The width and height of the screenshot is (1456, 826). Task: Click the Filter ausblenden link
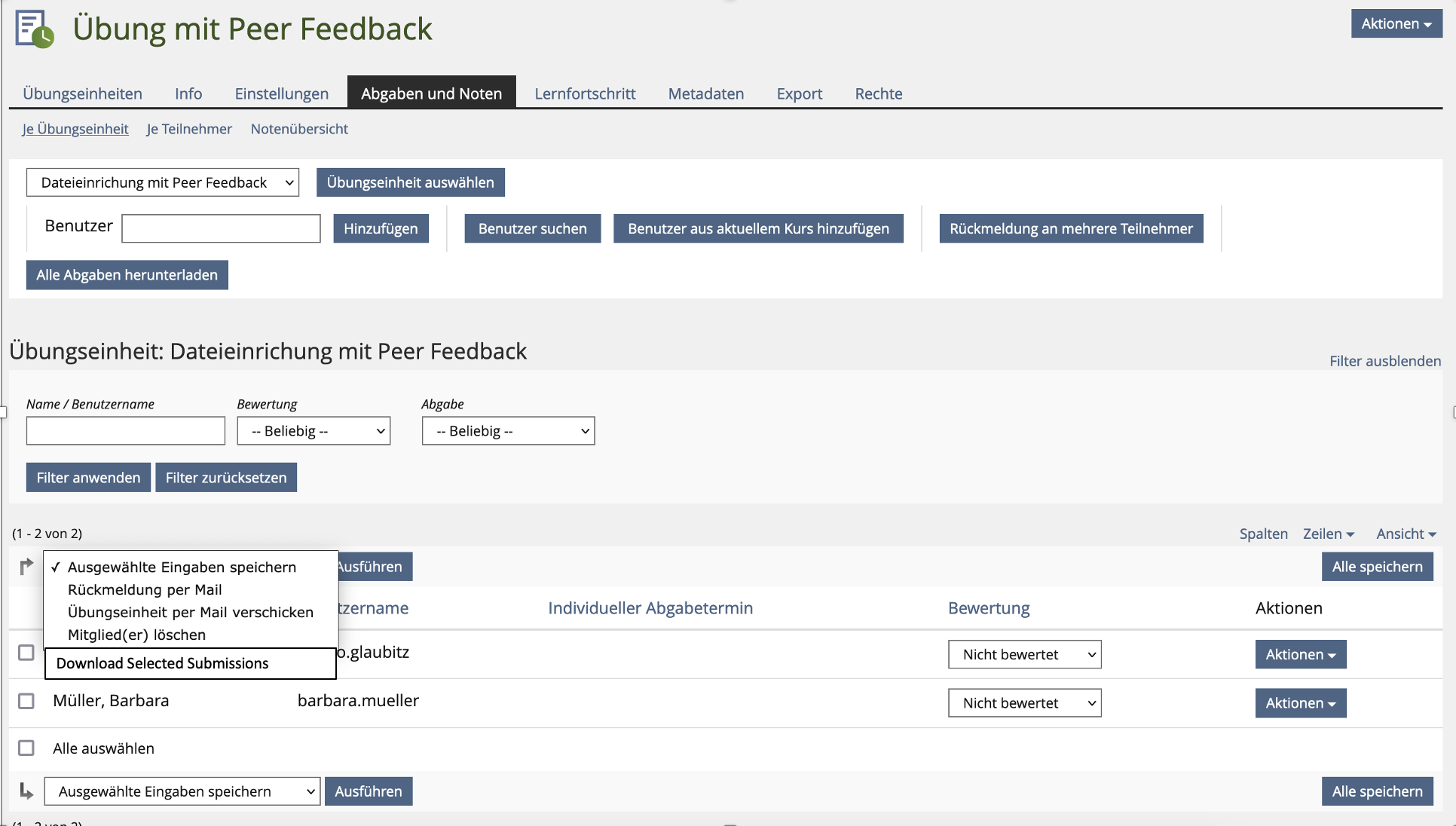pos(1384,361)
